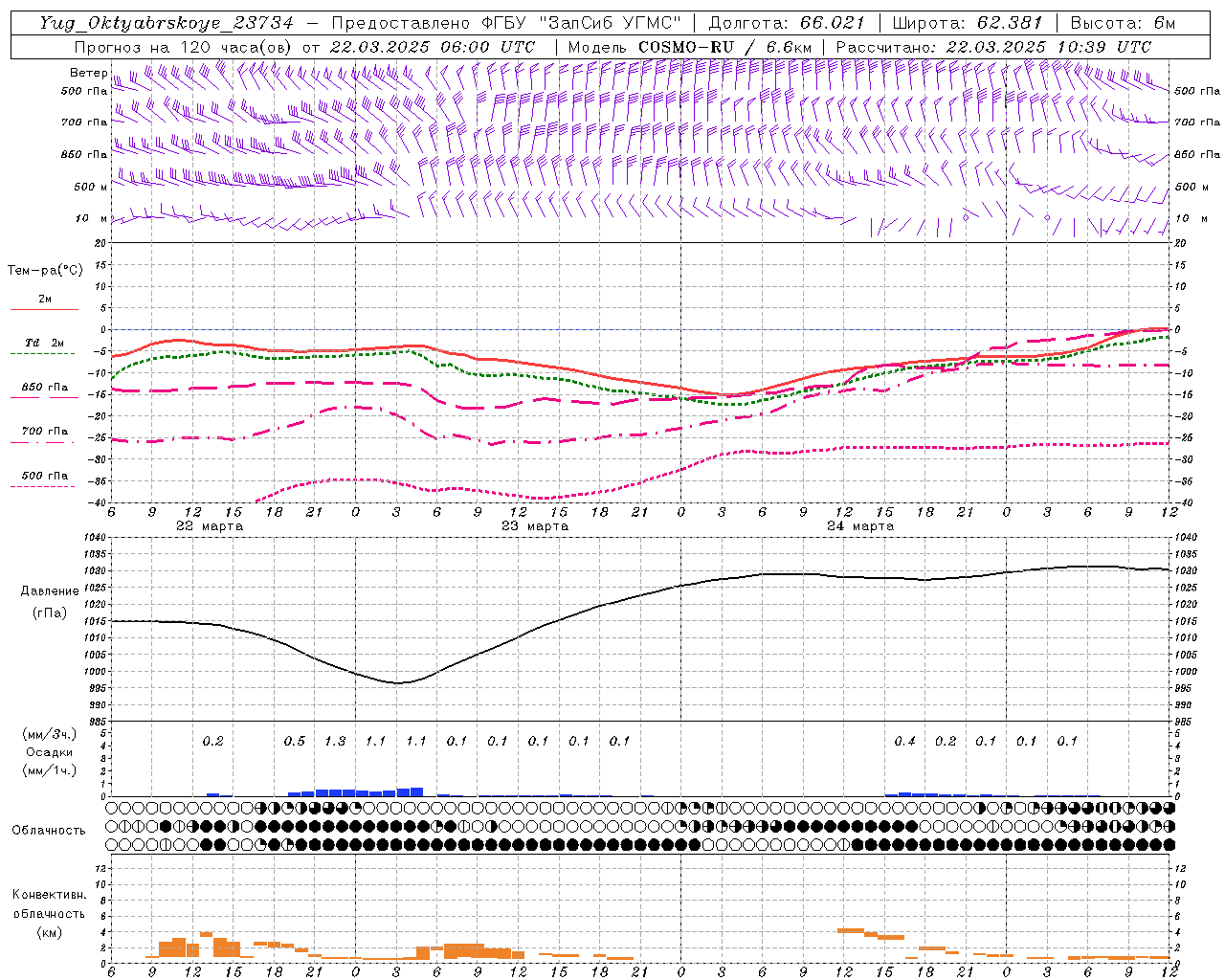
Task: Select the left 500 м wind level label
Action: [92, 187]
